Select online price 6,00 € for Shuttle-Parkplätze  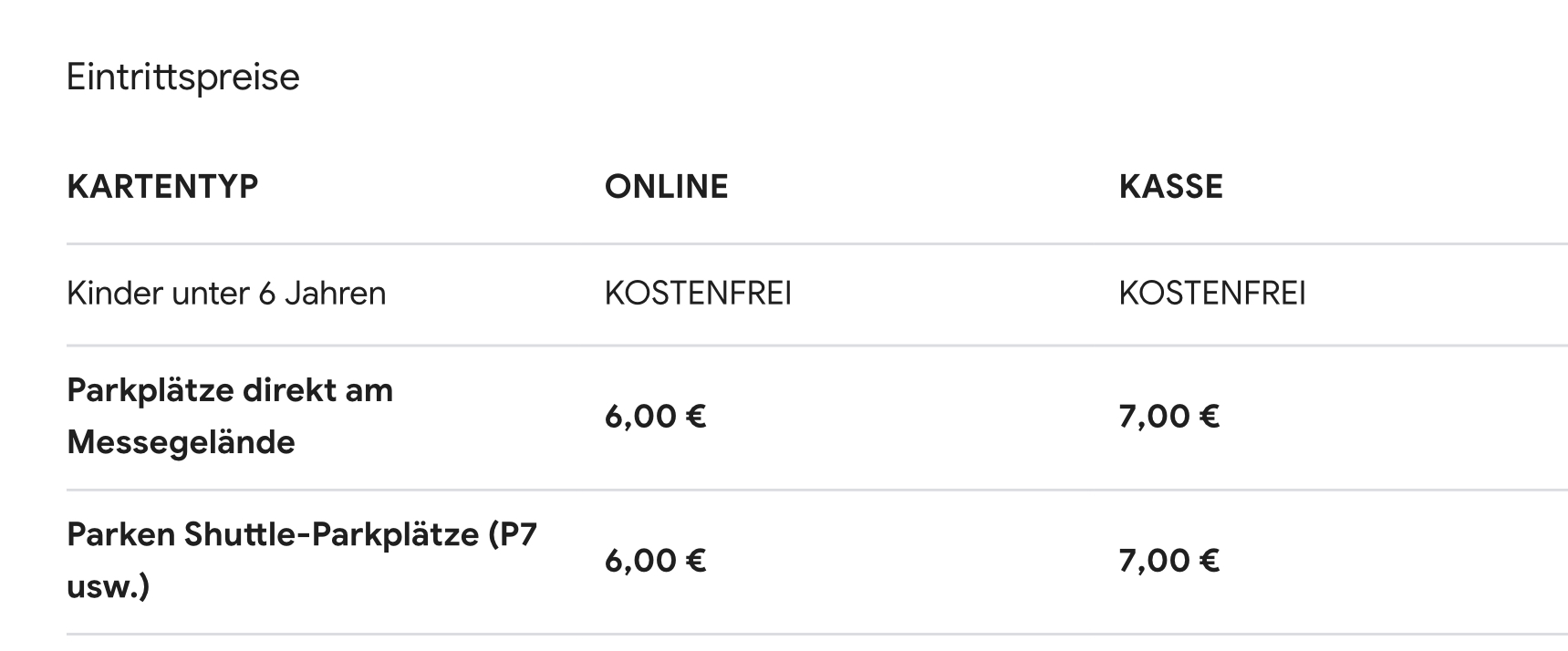[655, 561]
